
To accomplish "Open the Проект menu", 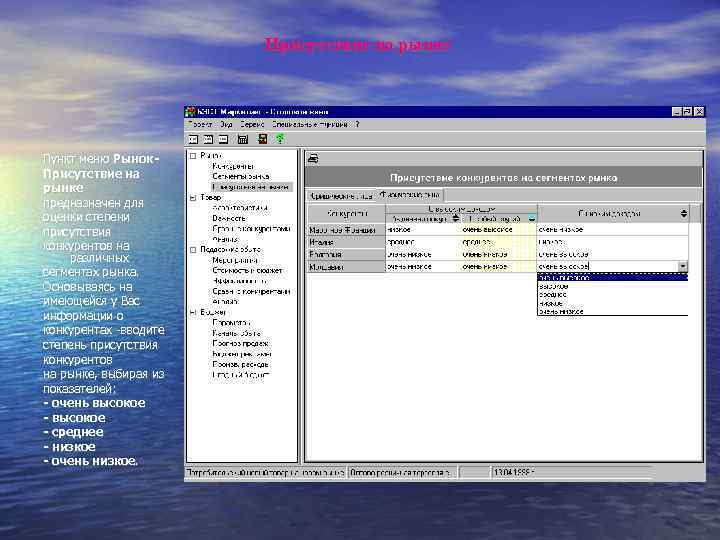I will (x=201, y=125).
